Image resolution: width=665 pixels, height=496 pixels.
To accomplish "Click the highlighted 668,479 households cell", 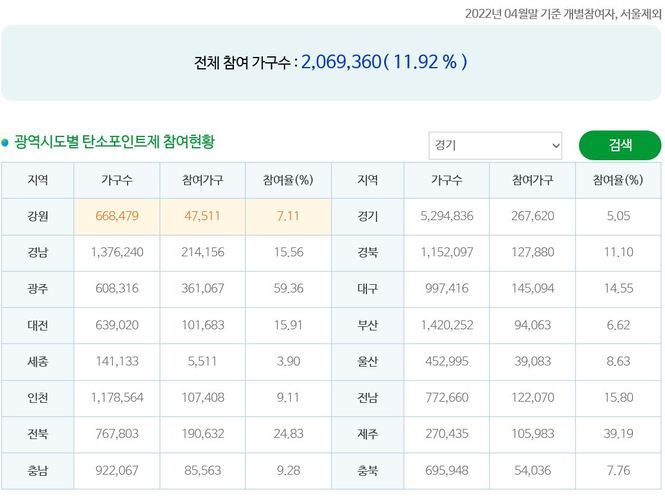I will (117, 216).
